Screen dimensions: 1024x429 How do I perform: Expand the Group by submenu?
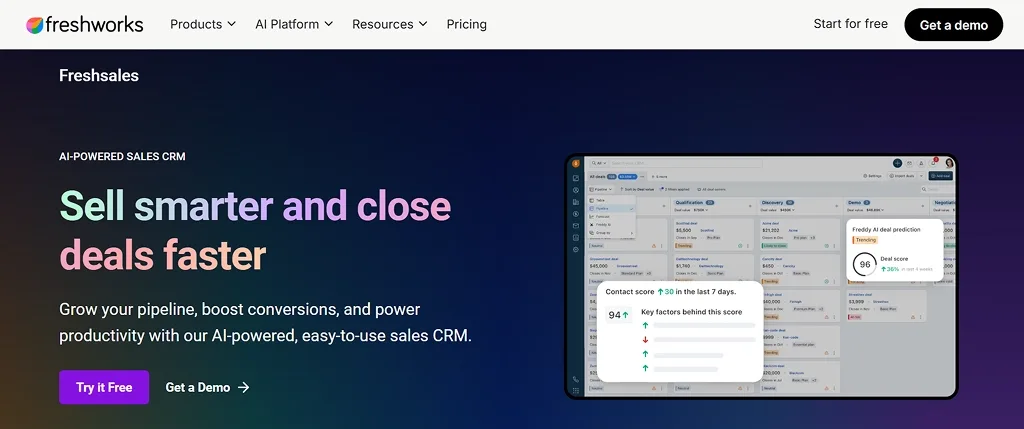coord(612,232)
